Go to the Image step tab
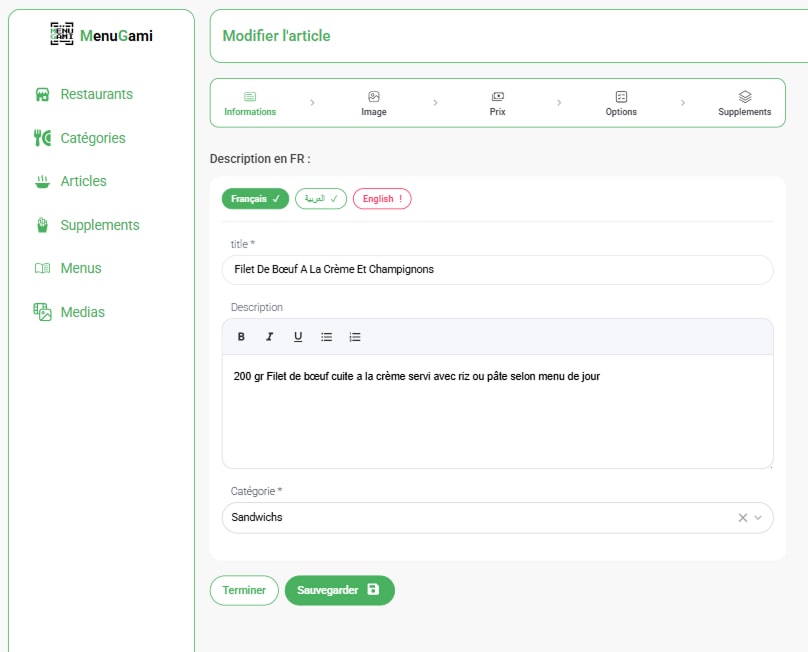This screenshot has width=808, height=652. [374, 104]
